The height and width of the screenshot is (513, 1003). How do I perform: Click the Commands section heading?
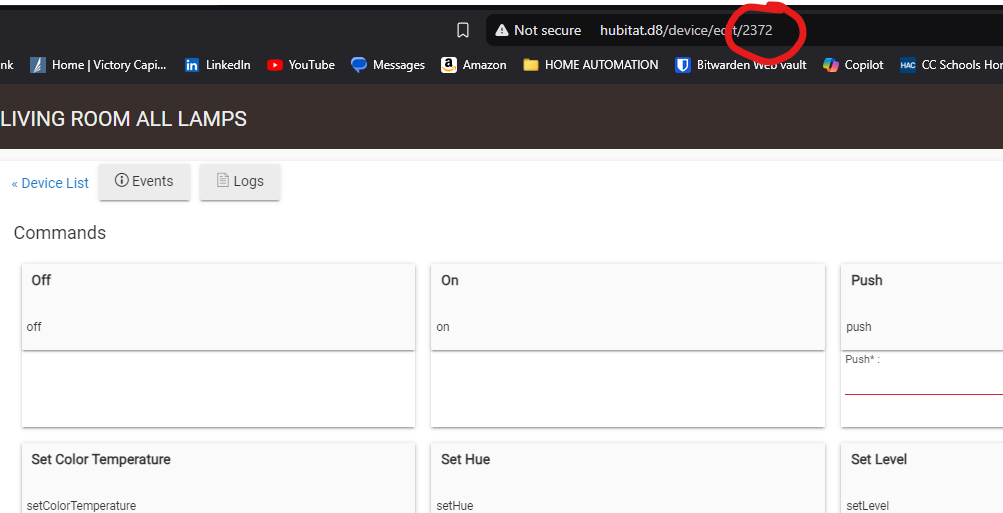[59, 233]
